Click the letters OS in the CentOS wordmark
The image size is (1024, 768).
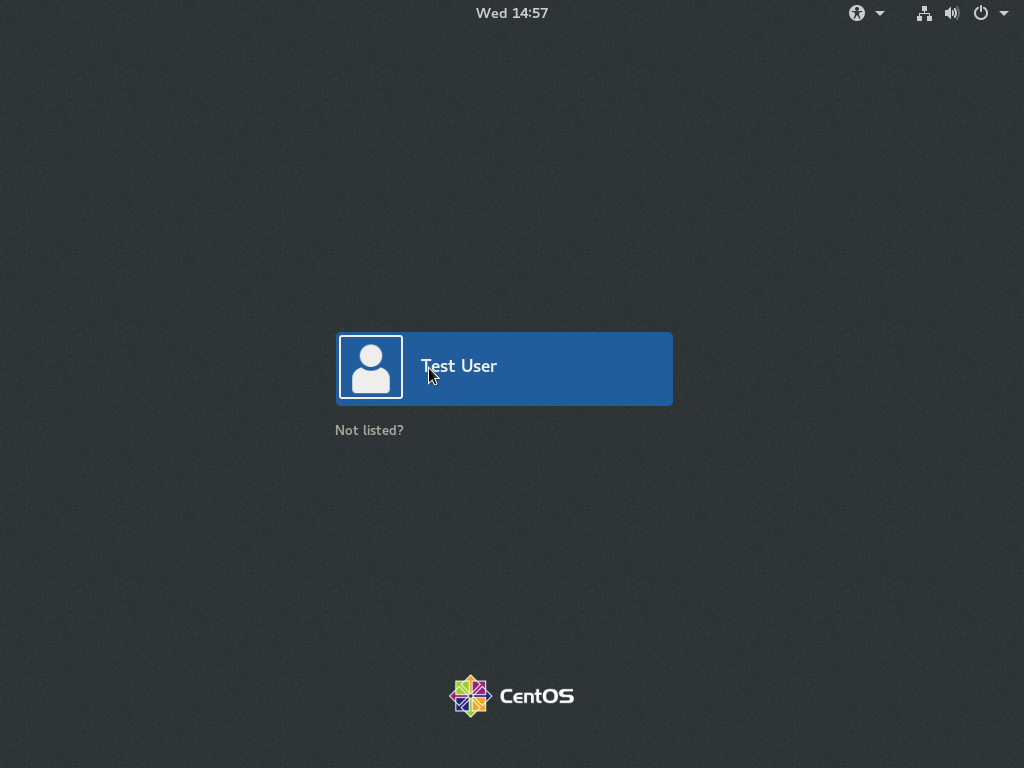click(558, 696)
